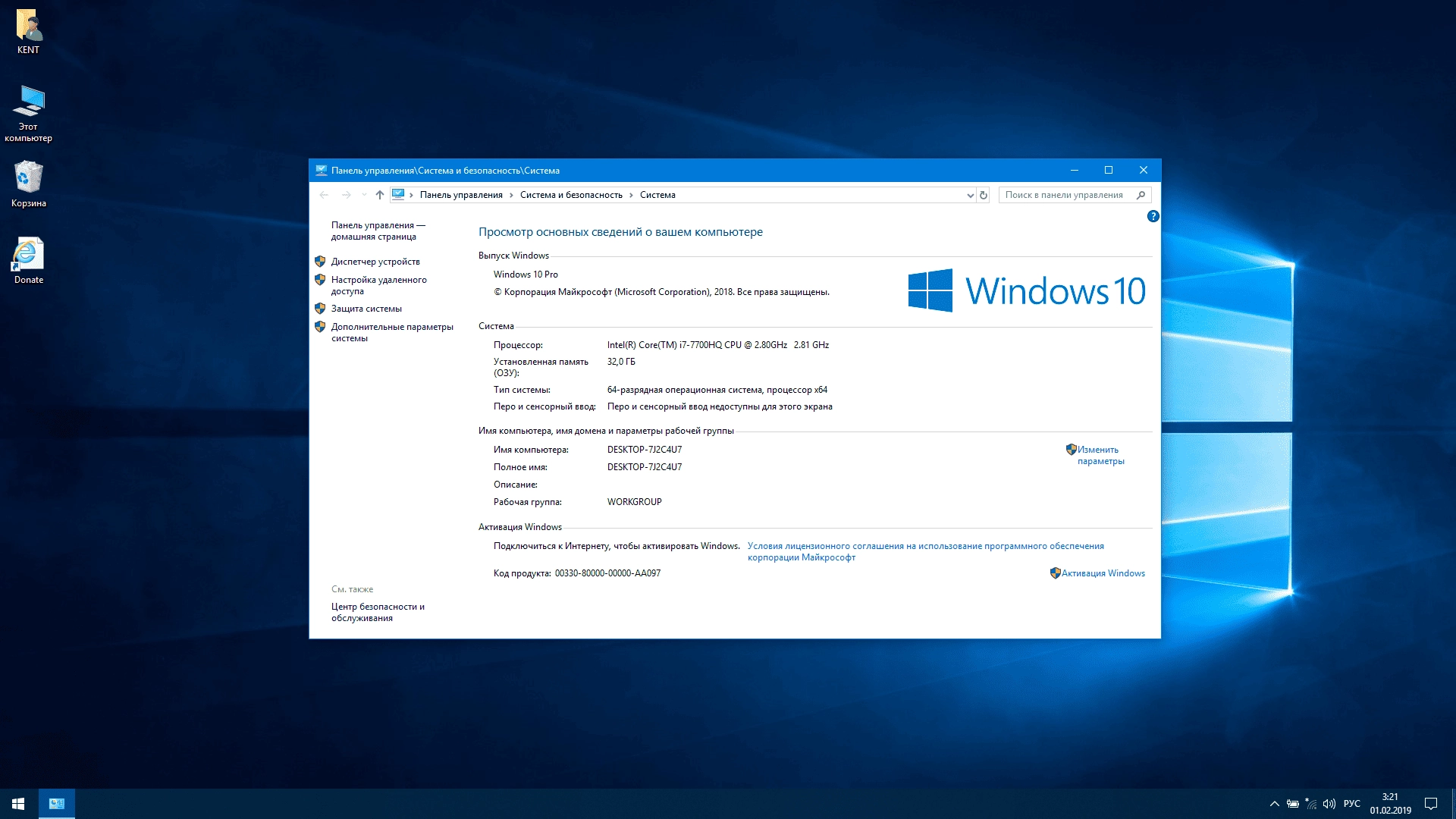Screen dimensions: 1456x819
Task: Open Активация Windows link
Action: [x=1103, y=573]
